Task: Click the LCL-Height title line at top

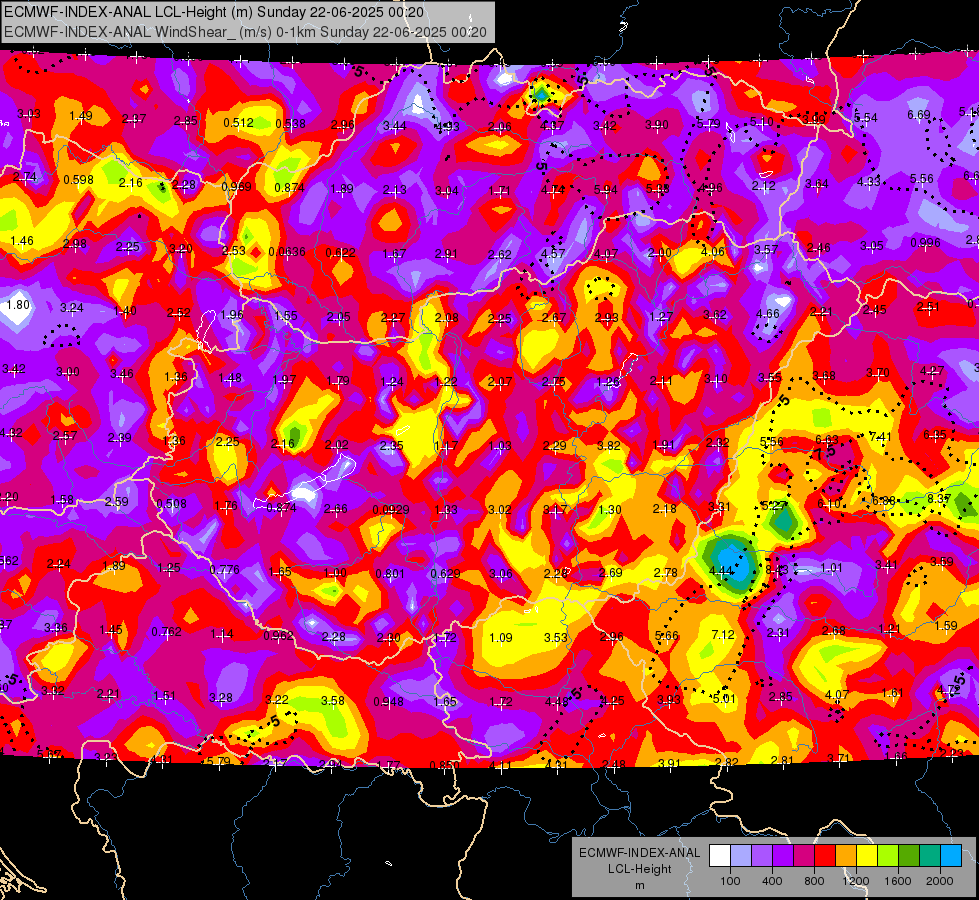Action: coord(214,12)
